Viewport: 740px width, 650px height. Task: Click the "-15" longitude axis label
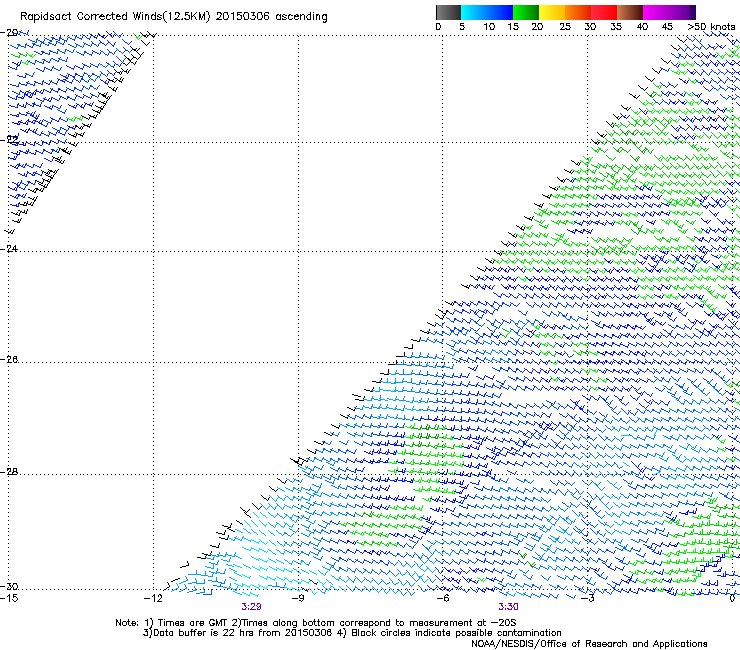click(9, 598)
